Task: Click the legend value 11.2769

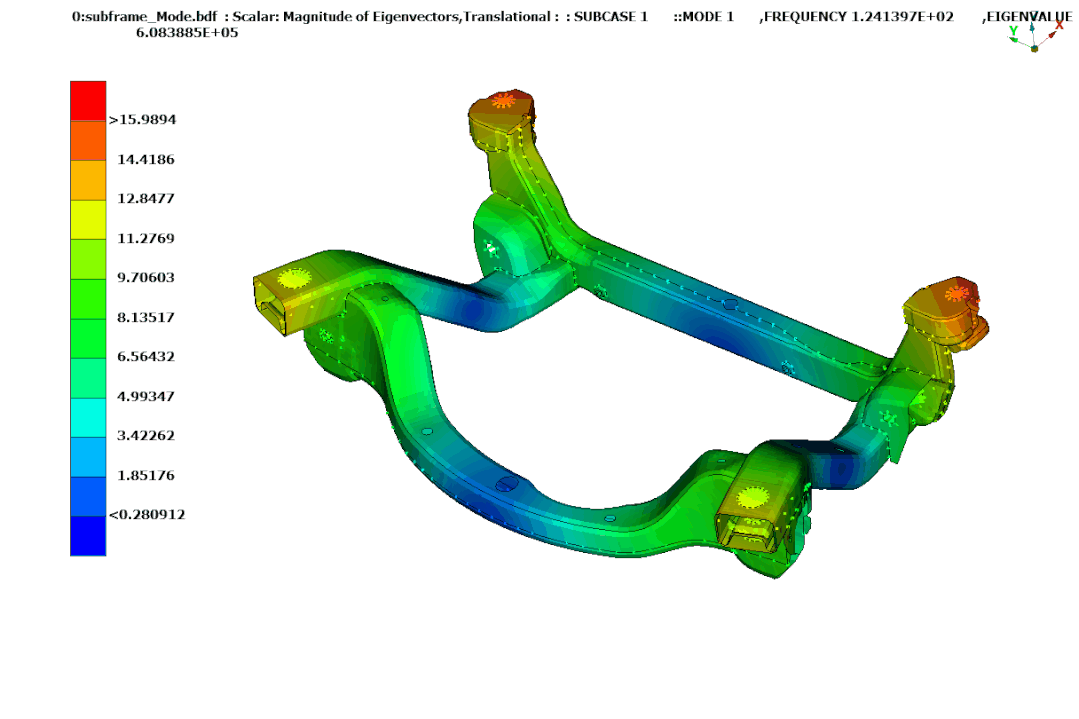Action: coord(146,239)
